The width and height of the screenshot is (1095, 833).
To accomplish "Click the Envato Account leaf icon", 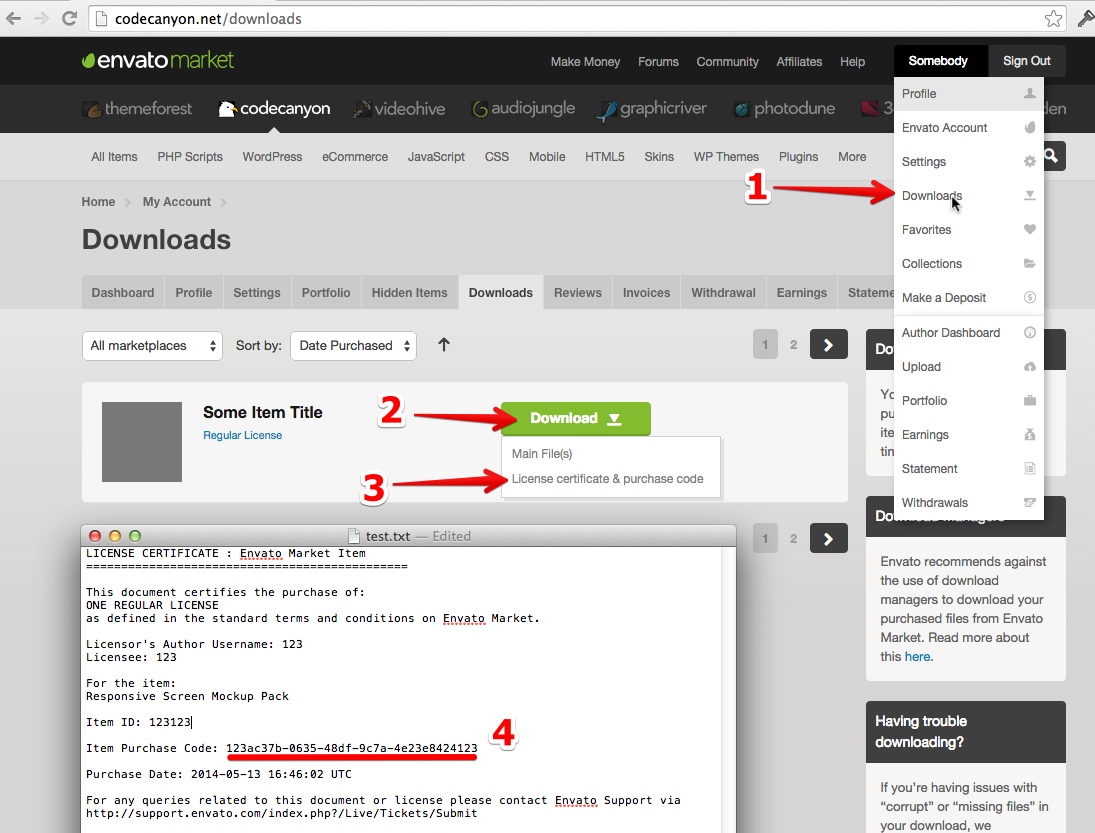I will pyautogui.click(x=1029, y=127).
